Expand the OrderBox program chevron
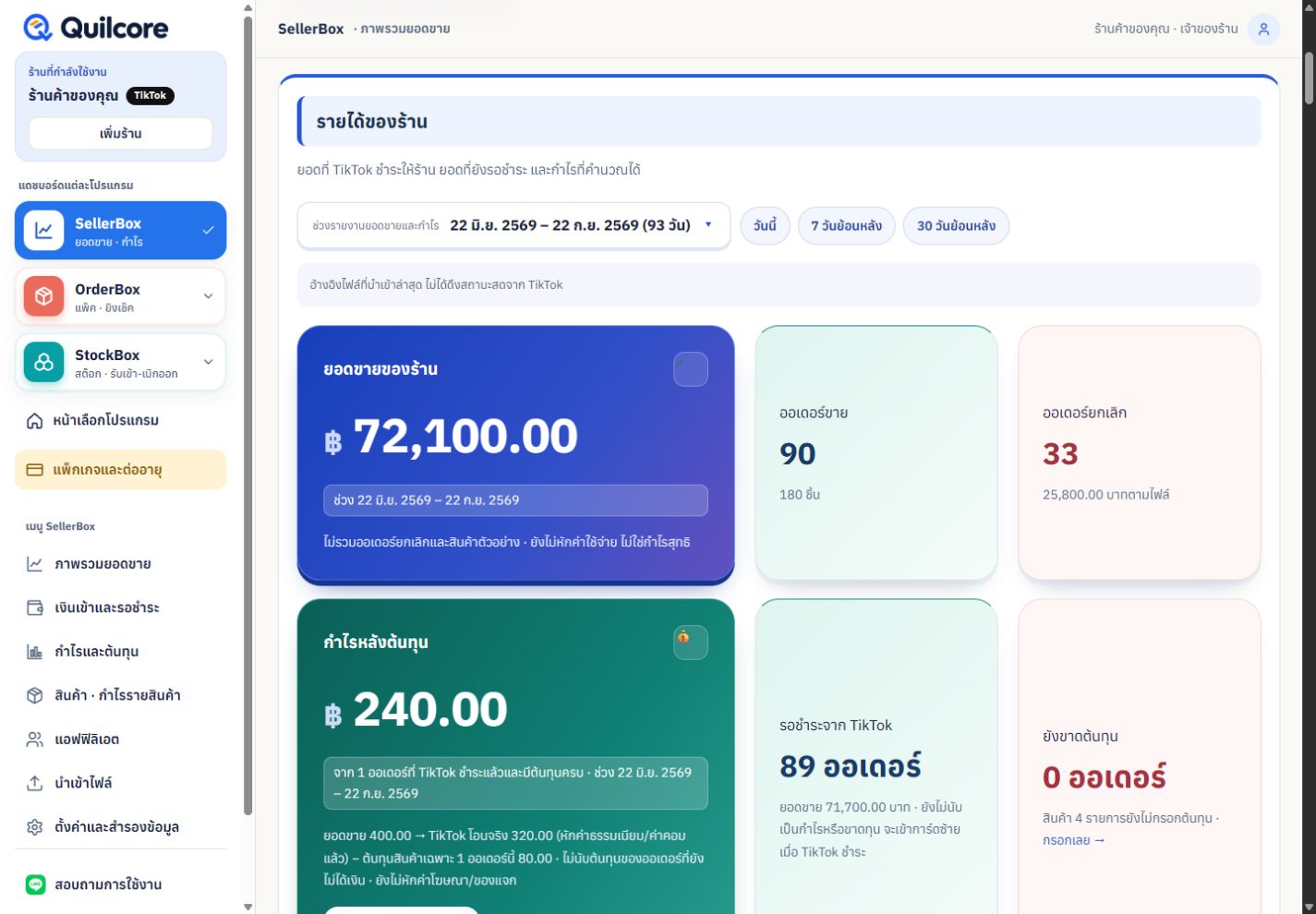Image resolution: width=1316 pixels, height=914 pixels. pos(208,296)
